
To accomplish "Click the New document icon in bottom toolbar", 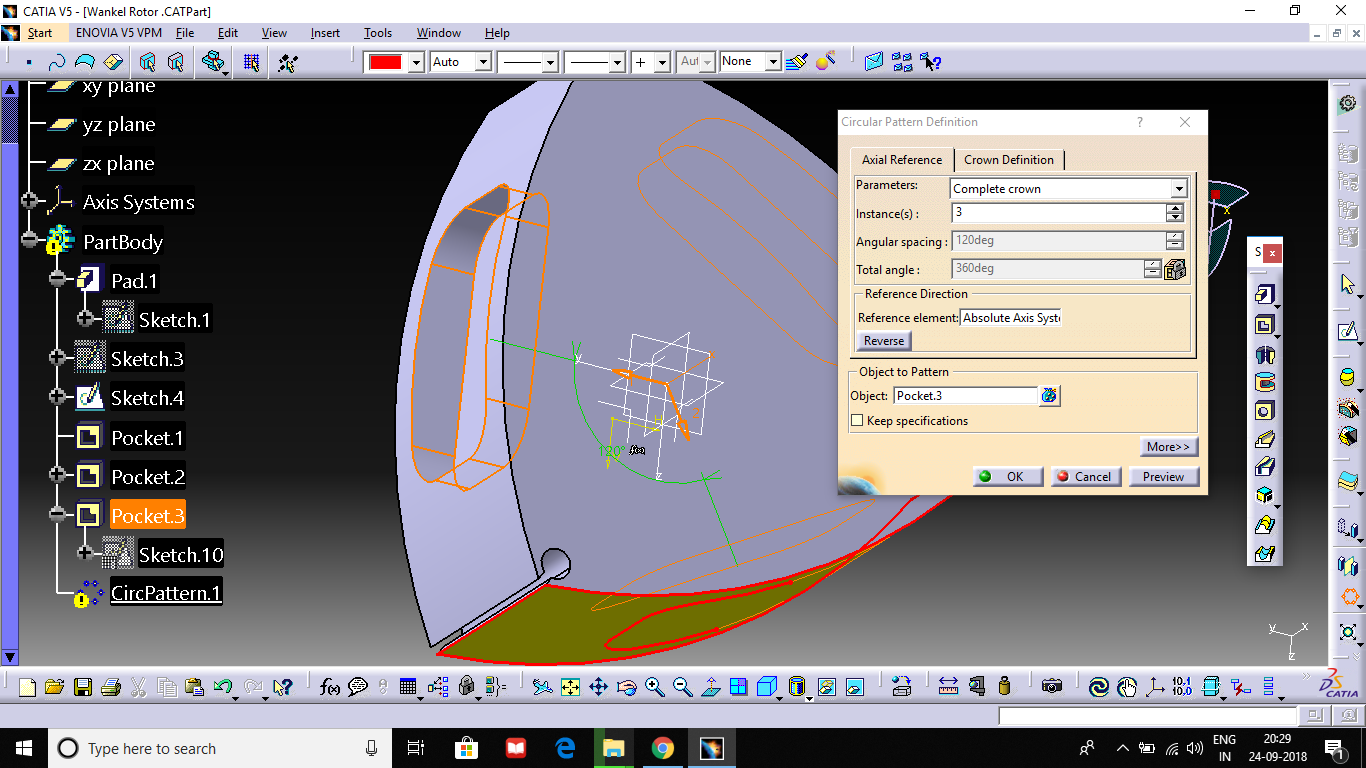I will click(27, 687).
